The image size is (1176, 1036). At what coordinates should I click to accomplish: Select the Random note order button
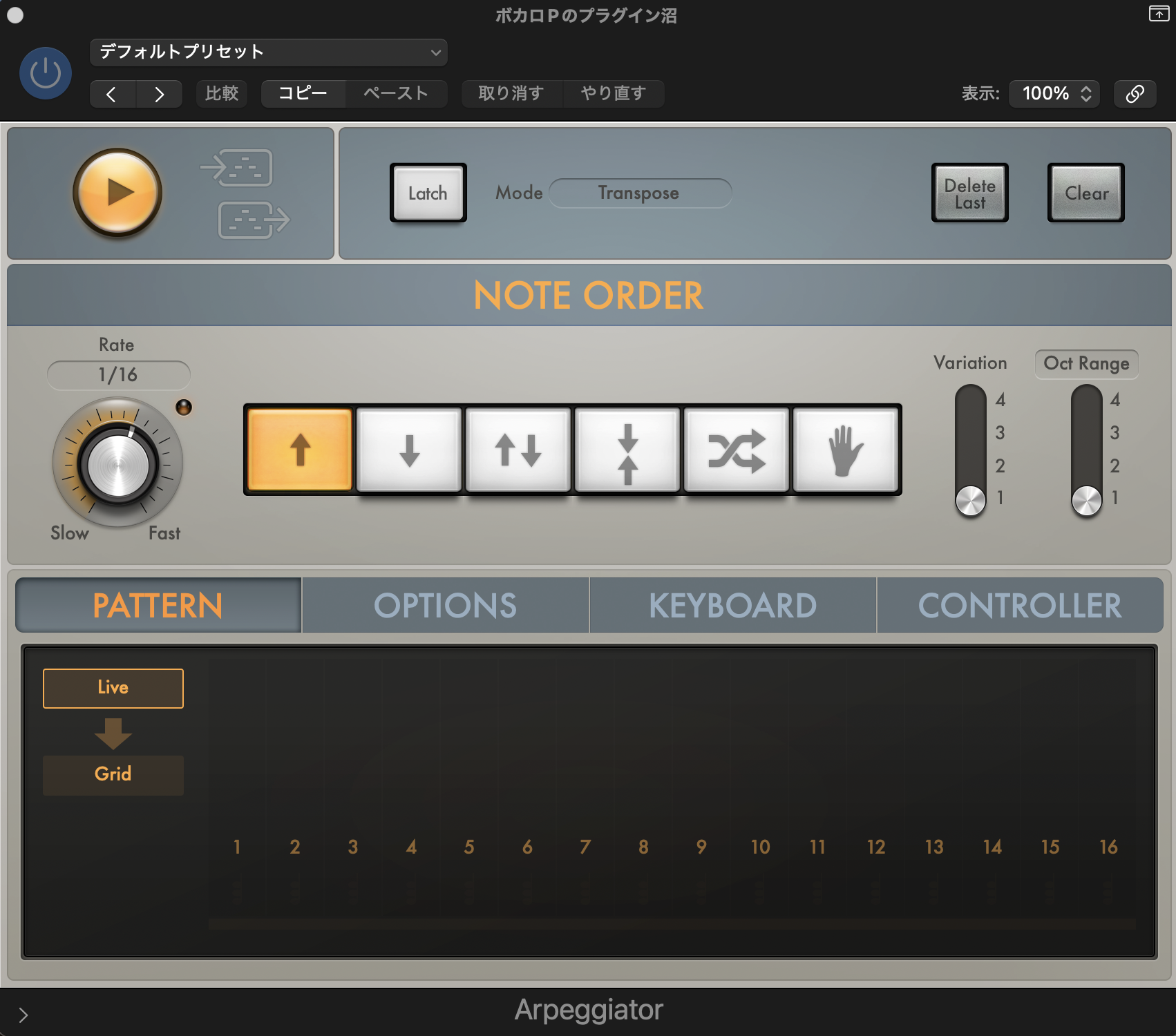737,450
